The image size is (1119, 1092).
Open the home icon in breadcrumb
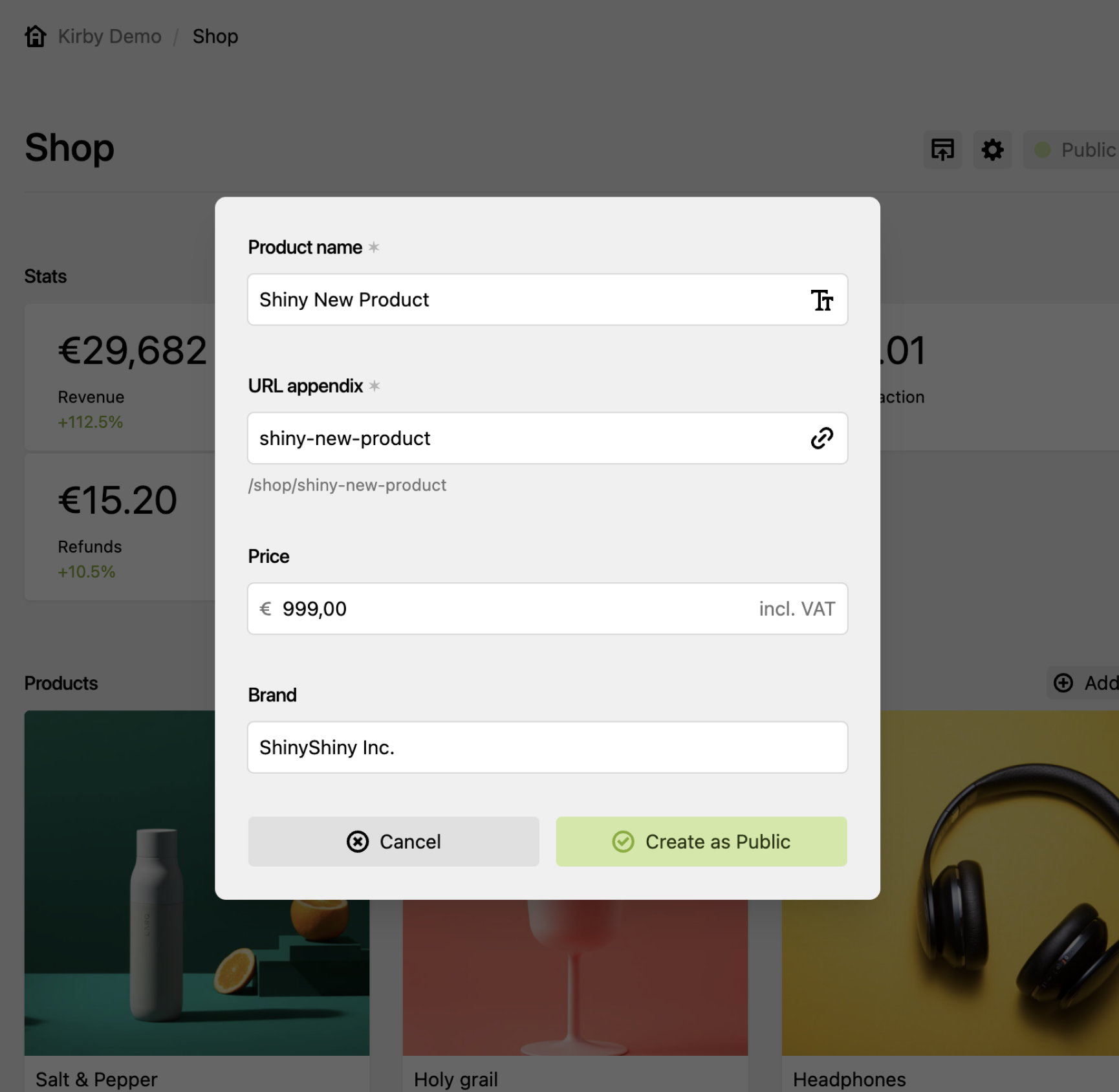point(36,36)
